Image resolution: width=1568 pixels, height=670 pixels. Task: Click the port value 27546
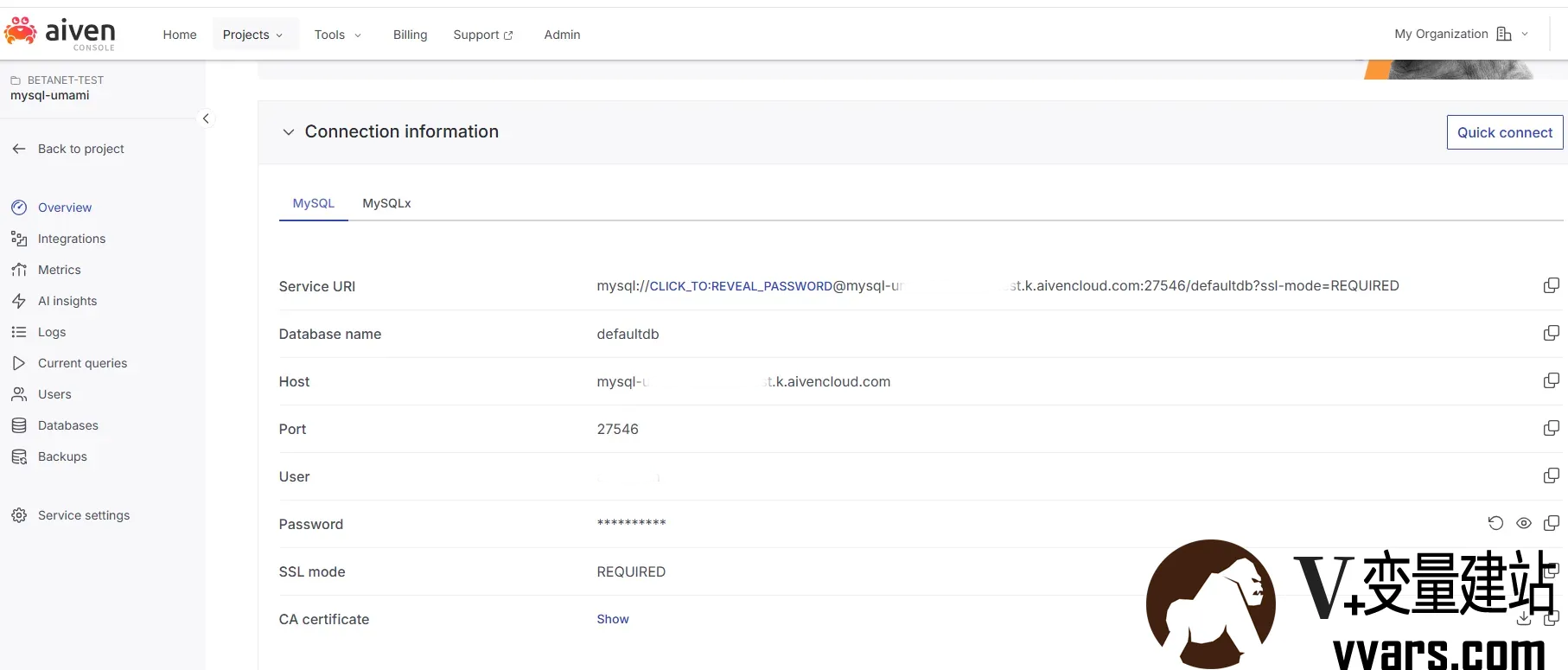tap(617, 429)
